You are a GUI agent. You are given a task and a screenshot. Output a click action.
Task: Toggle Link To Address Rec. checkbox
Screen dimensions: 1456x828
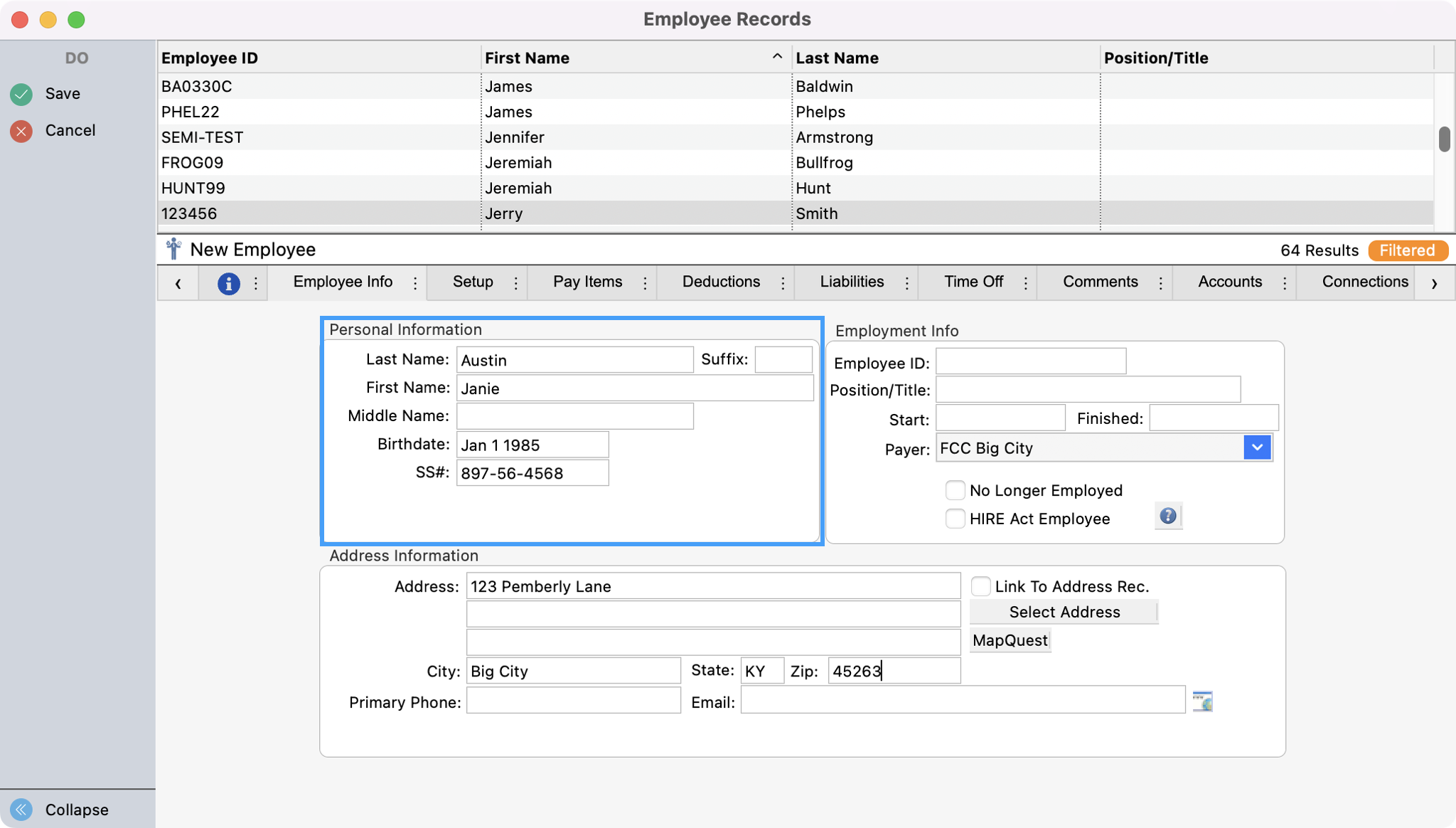pos(980,586)
